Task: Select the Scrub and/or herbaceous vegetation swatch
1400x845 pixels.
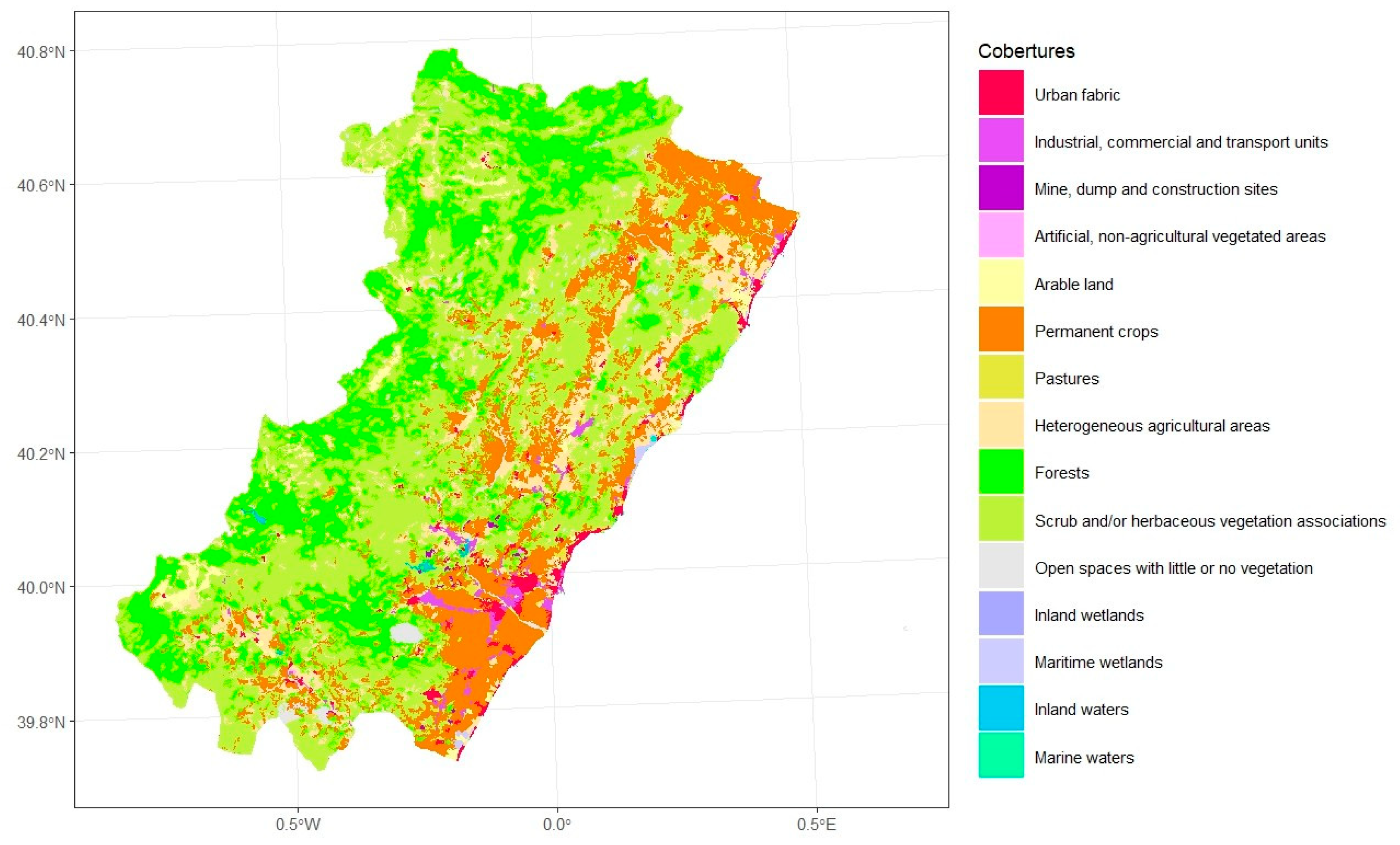Action: pos(1001,519)
